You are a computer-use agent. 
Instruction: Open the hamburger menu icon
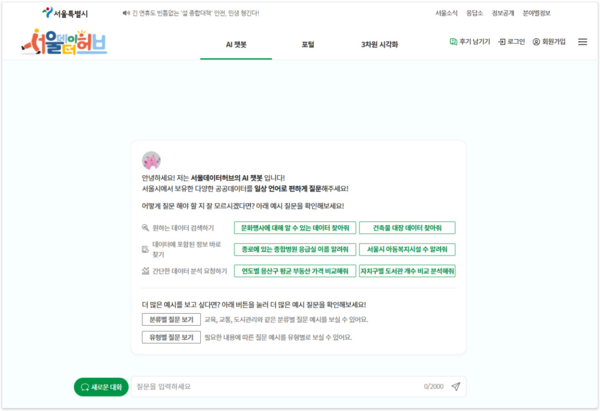coord(582,42)
